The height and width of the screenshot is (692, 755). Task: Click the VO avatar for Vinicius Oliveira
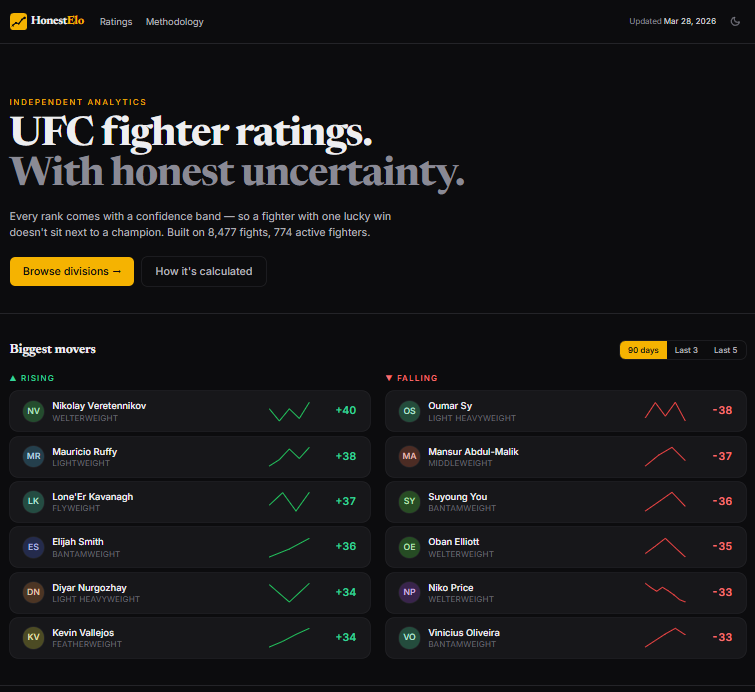tap(409, 637)
